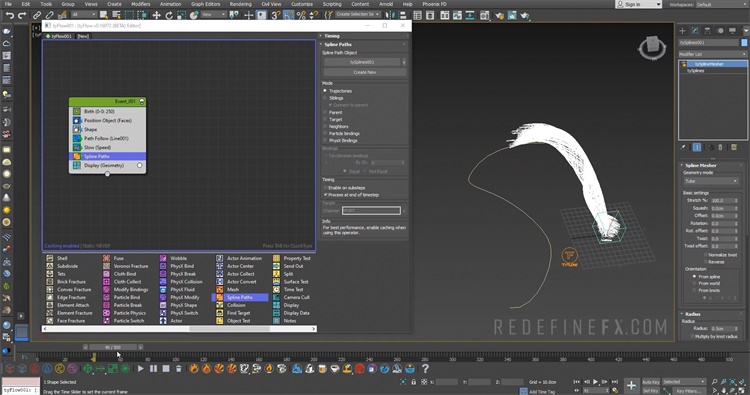Click the tySplines001 spline path object button
The width and height of the screenshot is (750, 395).
pyautogui.click(x=362, y=62)
